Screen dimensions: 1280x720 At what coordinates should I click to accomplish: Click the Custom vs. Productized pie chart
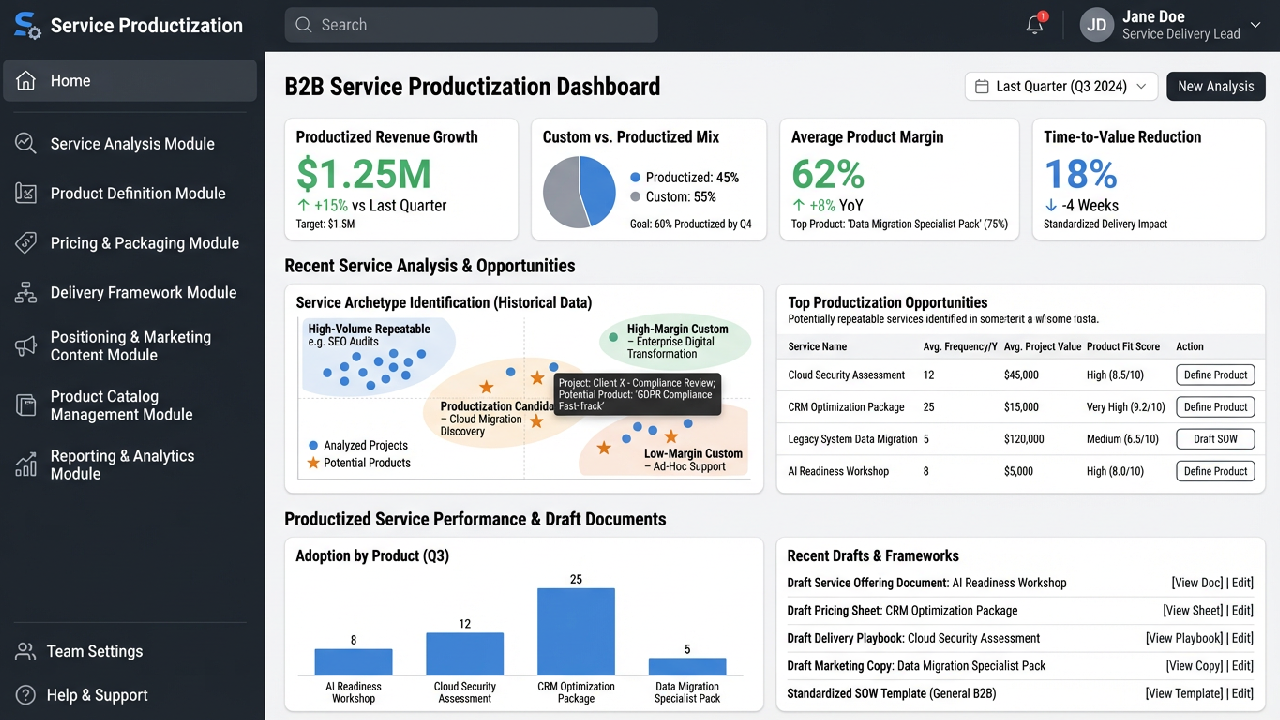[580, 190]
